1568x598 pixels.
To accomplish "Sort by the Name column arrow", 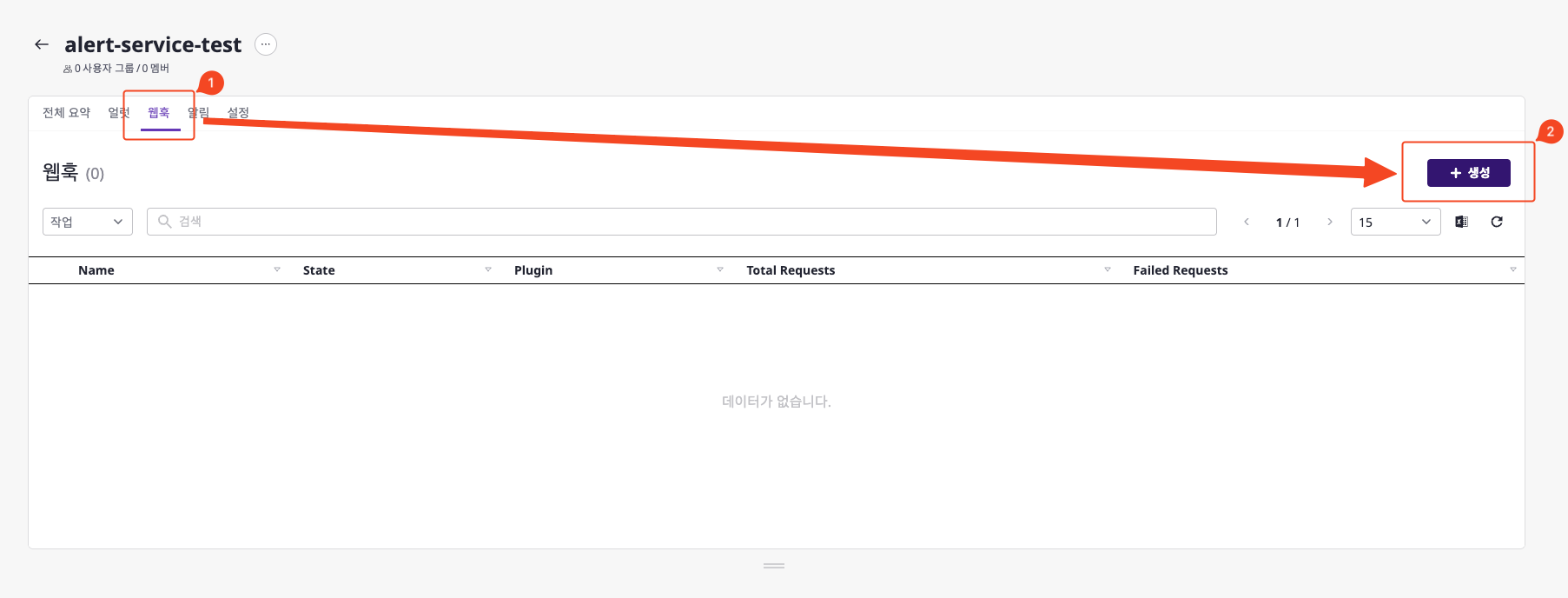I will [x=277, y=269].
